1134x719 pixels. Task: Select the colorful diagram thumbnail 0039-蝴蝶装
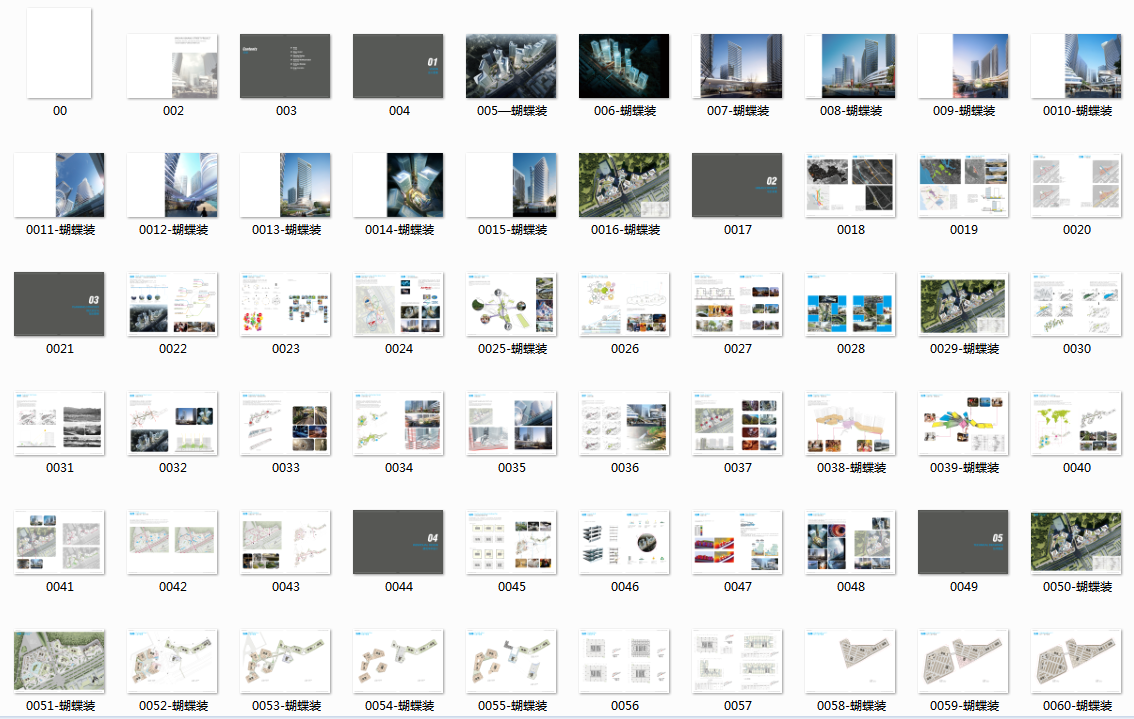tap(963, 423)
